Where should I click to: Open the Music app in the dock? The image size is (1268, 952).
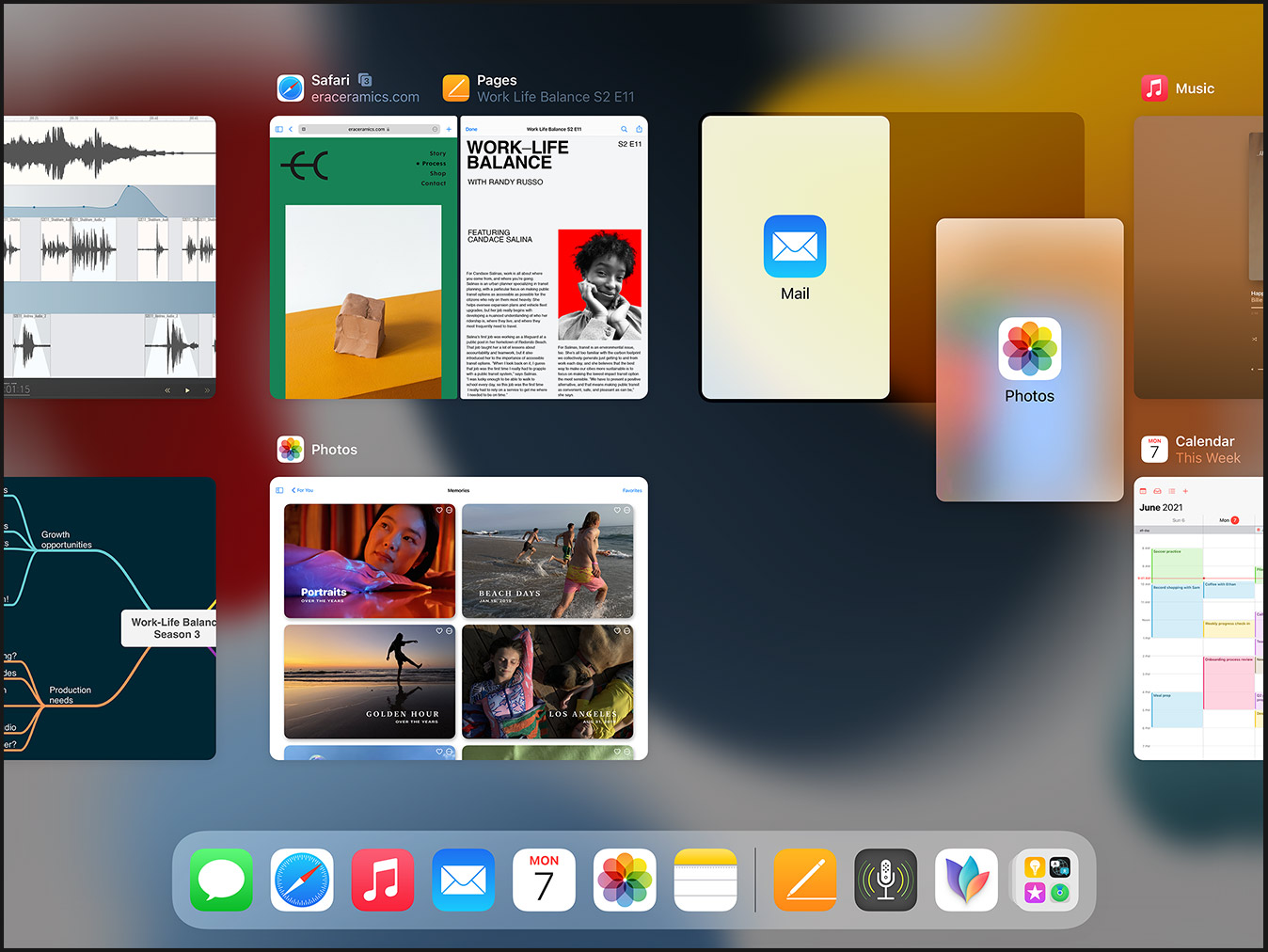383,881
